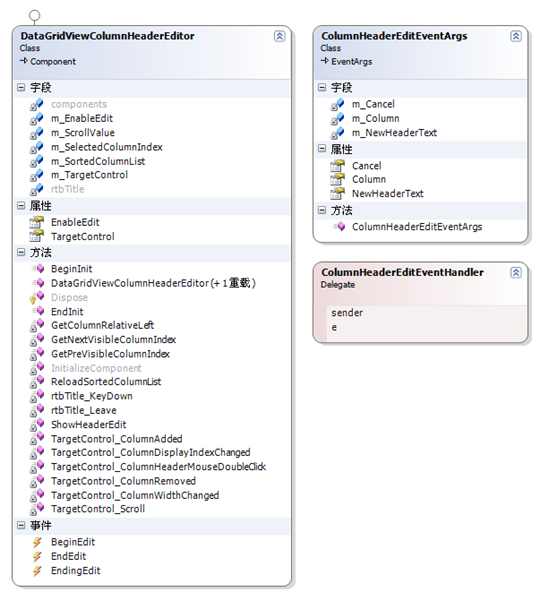Select the ColumnHeaderEditEventHandler delegate title
540x600 pixels.
point(402,272)
